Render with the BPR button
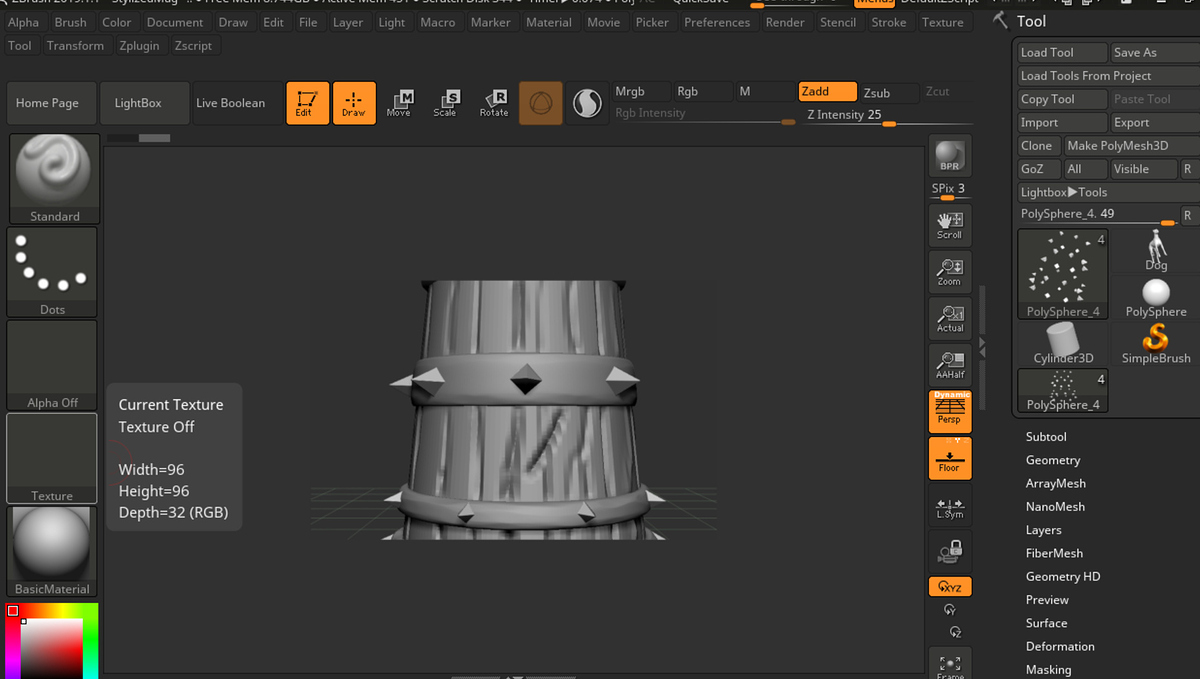The width and height of the screenshot is (1200, 679). coord(949,156)
